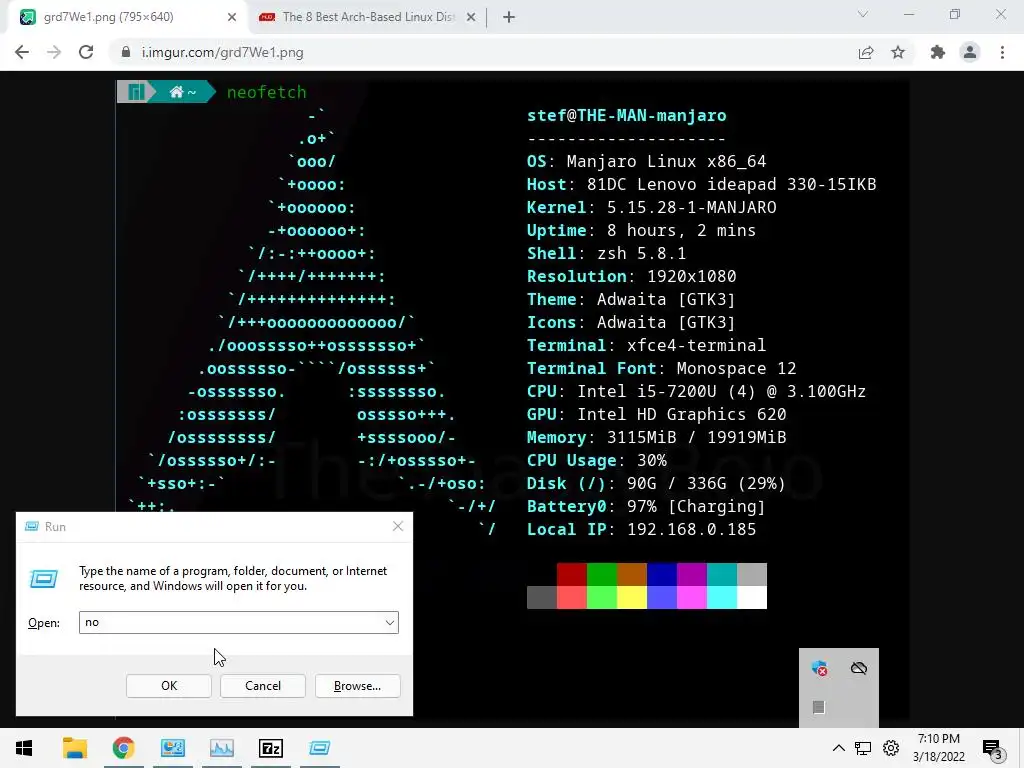Cancel the Run dialog

tap(263, 686)
